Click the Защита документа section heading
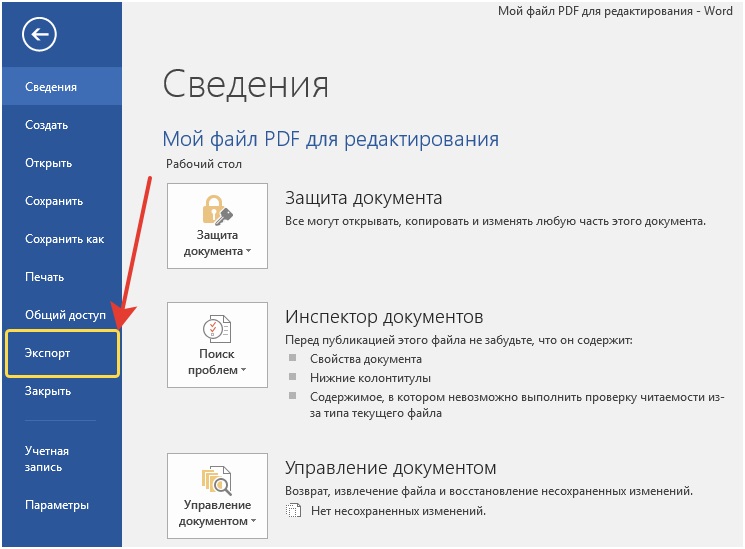The height and width of the screenshot is (549, 745). click(363, 198)
